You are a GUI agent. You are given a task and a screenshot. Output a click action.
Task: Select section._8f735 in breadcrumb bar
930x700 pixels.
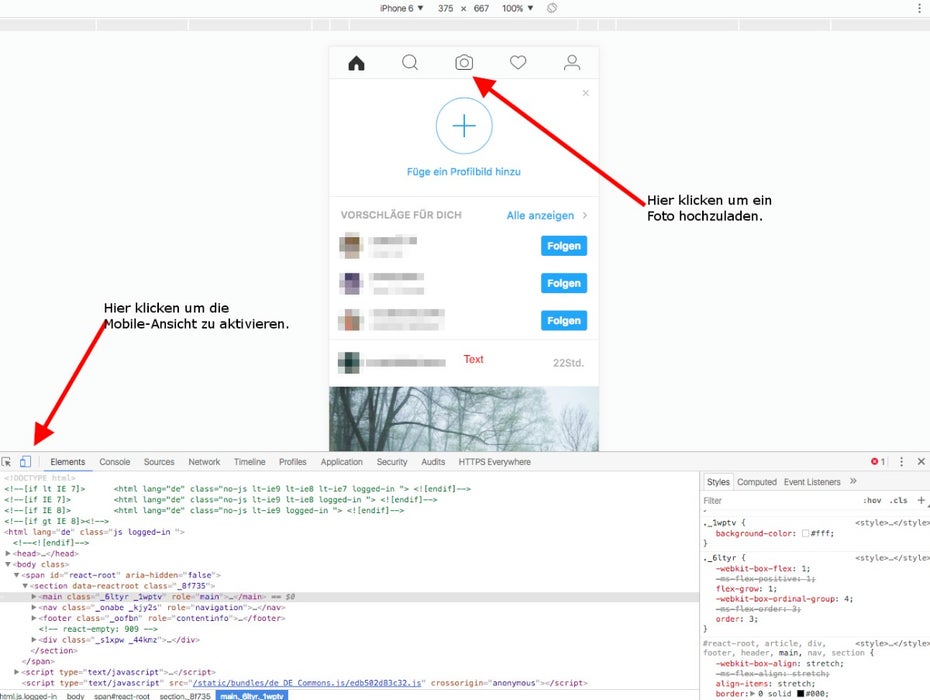[184, 696]
